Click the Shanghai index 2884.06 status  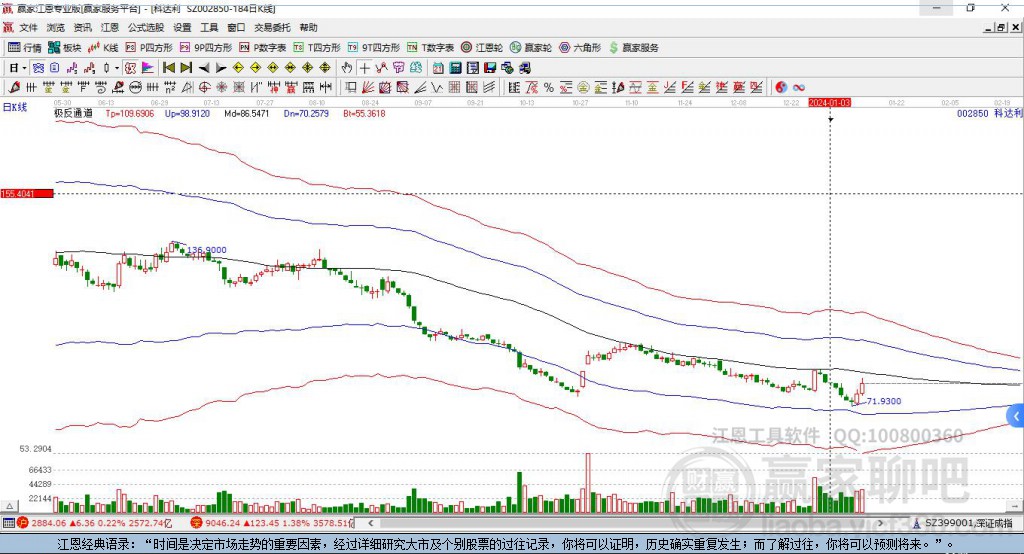[x=94, y=523]
